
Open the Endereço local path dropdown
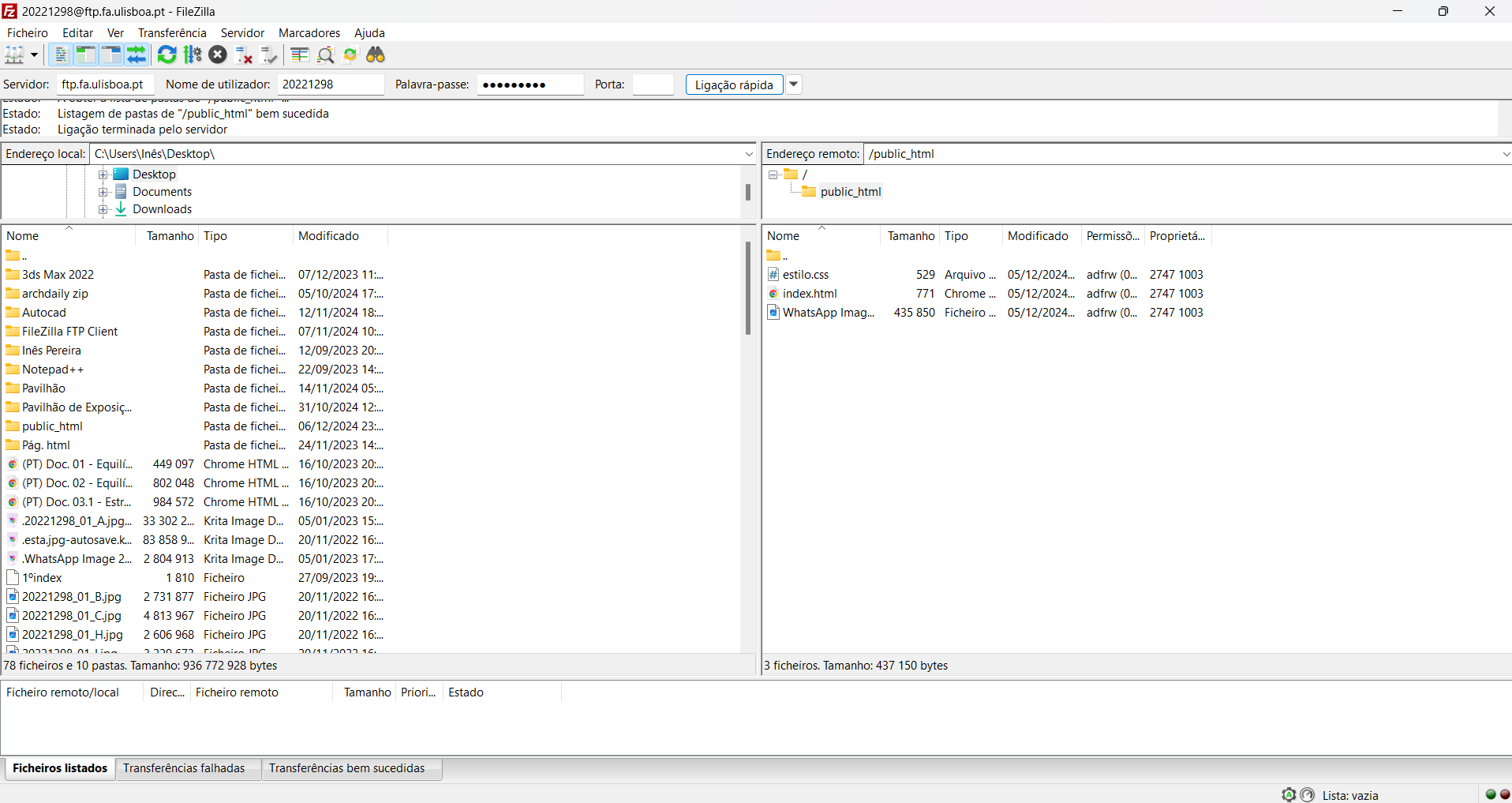pos(749,154)
